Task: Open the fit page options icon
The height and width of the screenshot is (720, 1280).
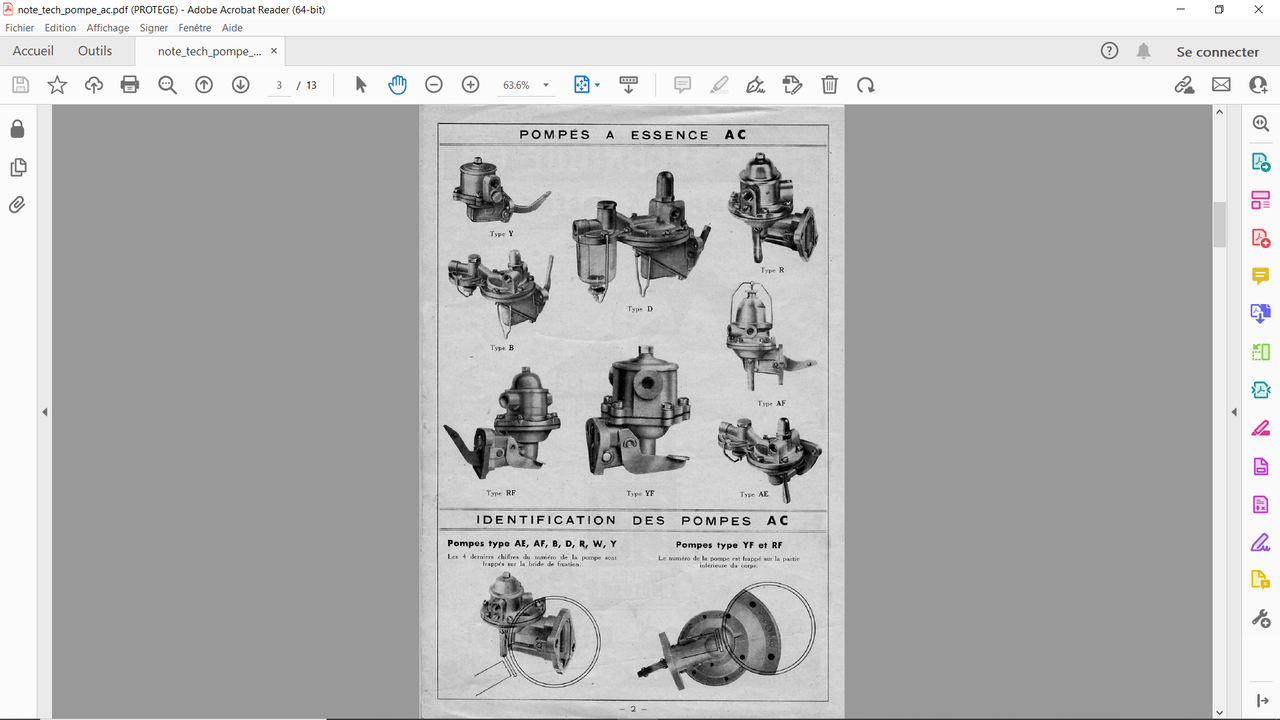Action: [582, 85]
